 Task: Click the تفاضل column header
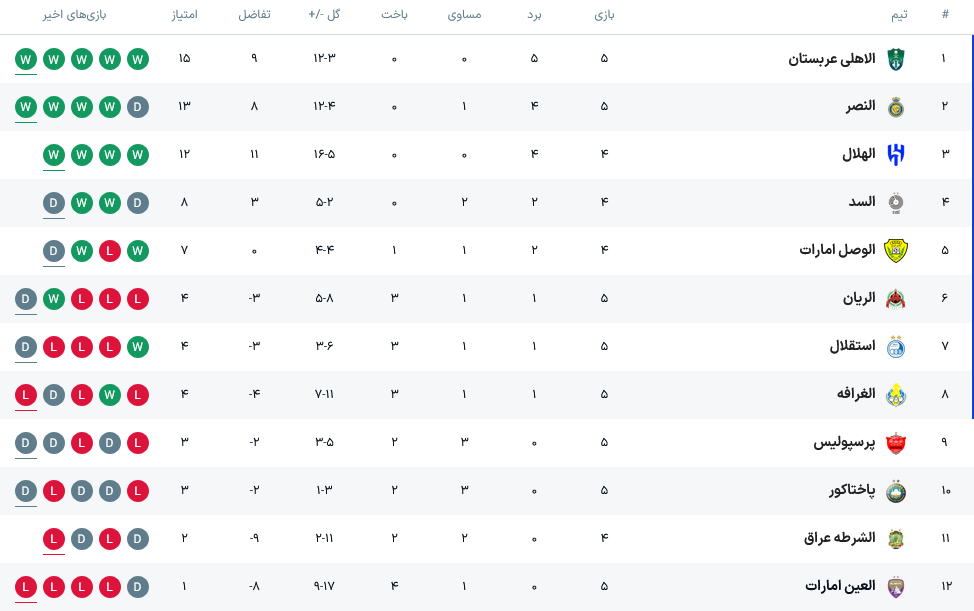pyautogui.click(x=255, y=14)
